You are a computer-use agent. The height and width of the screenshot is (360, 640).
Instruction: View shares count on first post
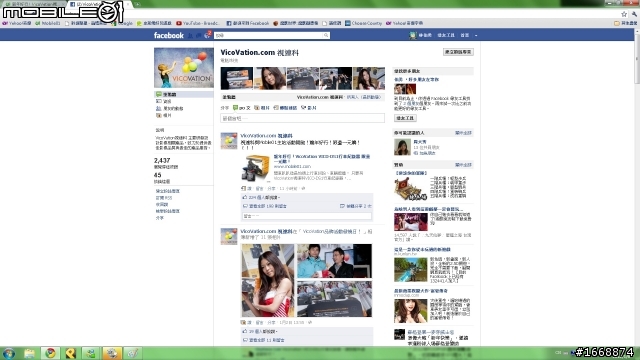tap(356, 206)
